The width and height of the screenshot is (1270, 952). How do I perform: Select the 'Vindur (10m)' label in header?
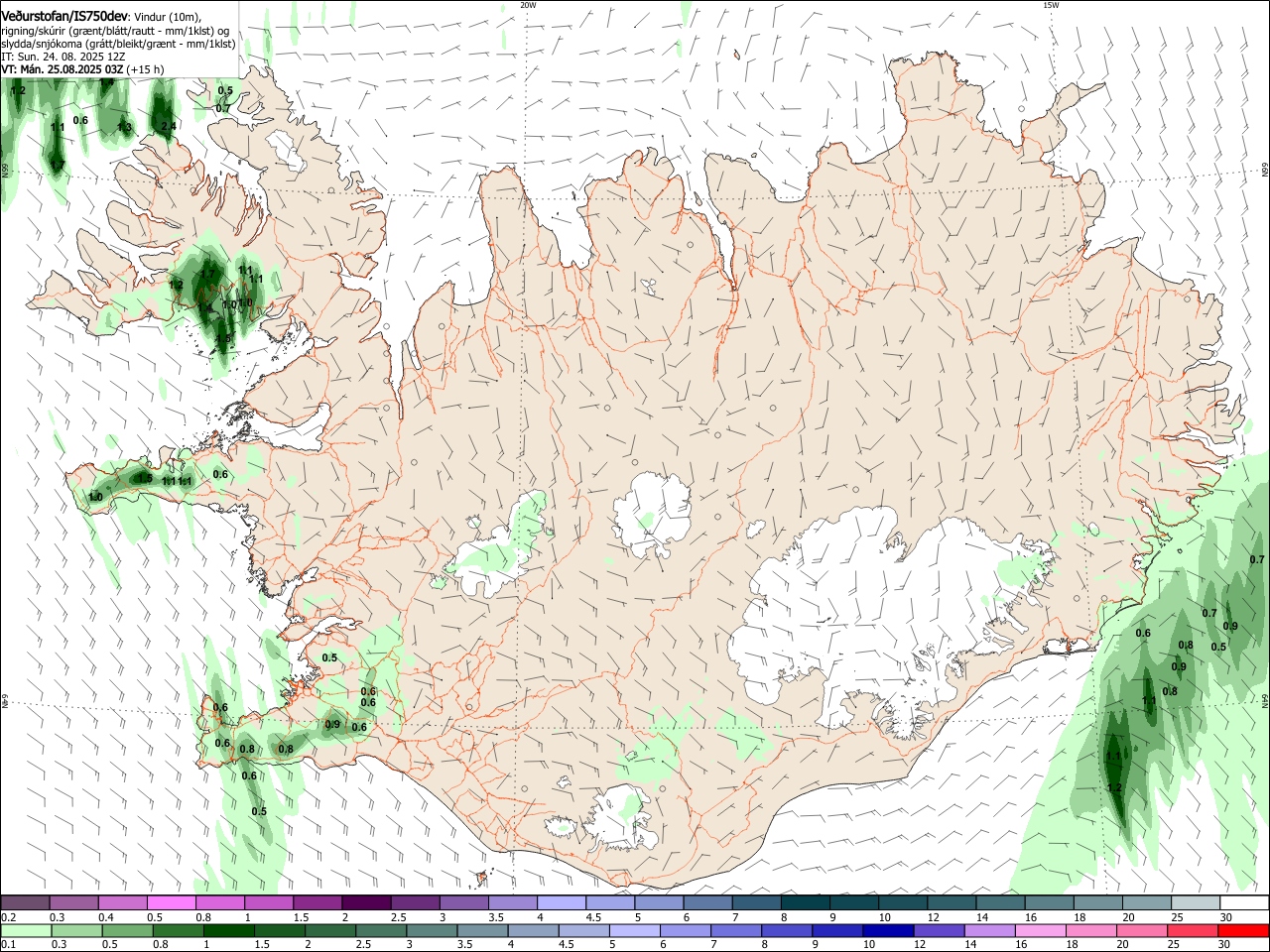[x=166, y=17]
